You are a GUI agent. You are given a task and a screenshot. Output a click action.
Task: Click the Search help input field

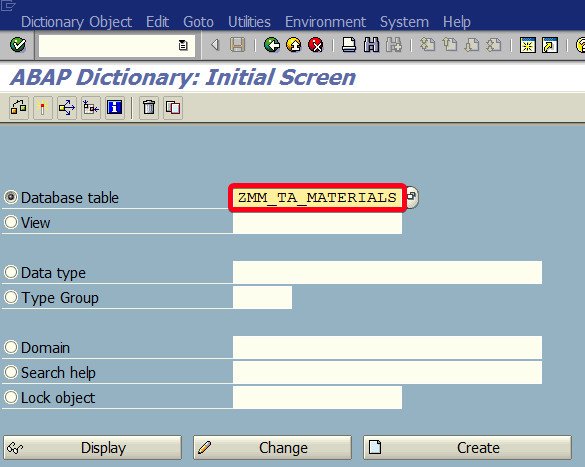(387, 372)
